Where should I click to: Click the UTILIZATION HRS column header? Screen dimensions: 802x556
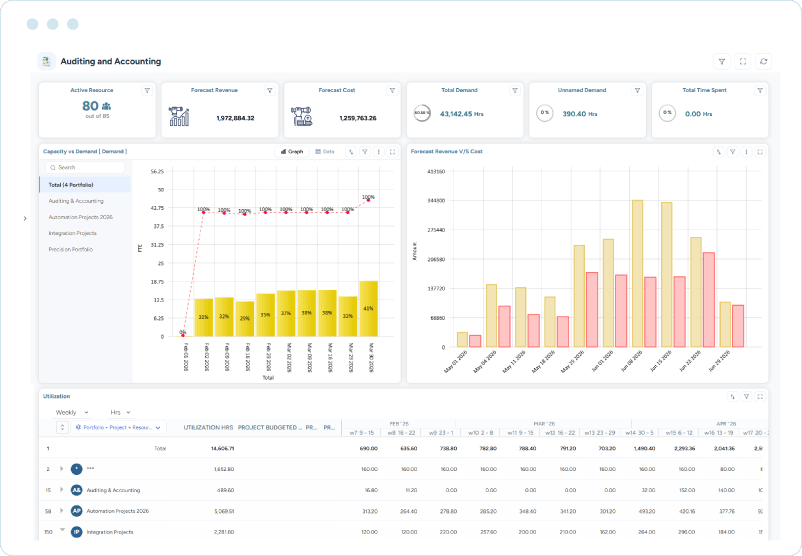point(208,428)
